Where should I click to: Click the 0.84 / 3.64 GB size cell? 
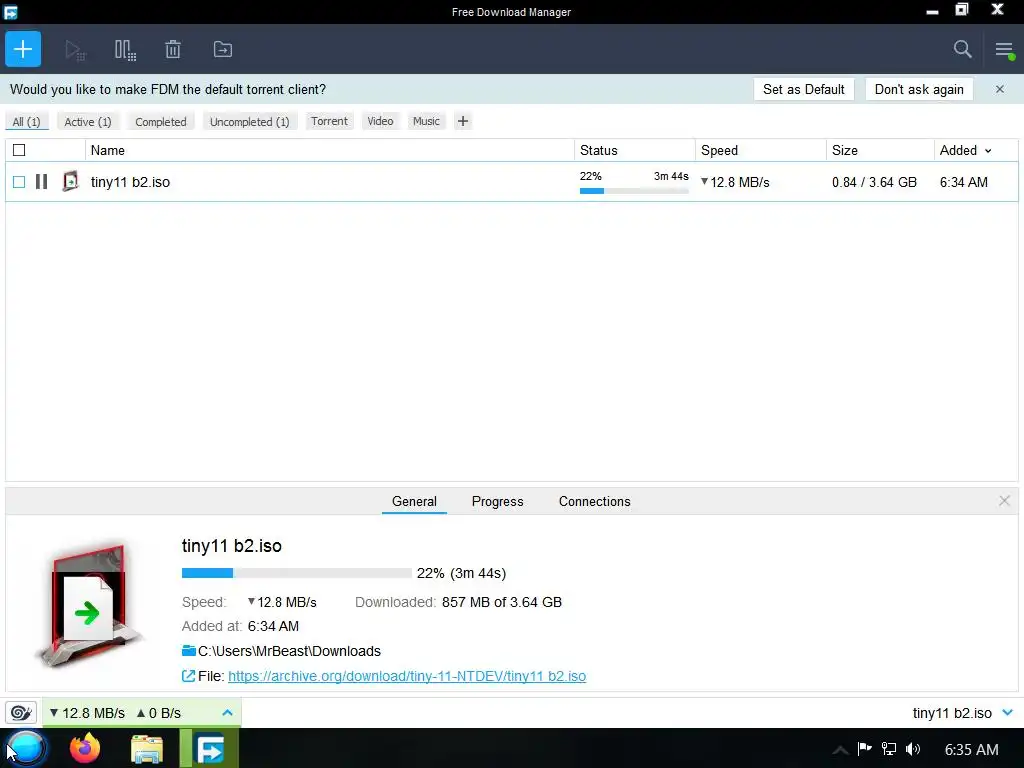(874, 182)
